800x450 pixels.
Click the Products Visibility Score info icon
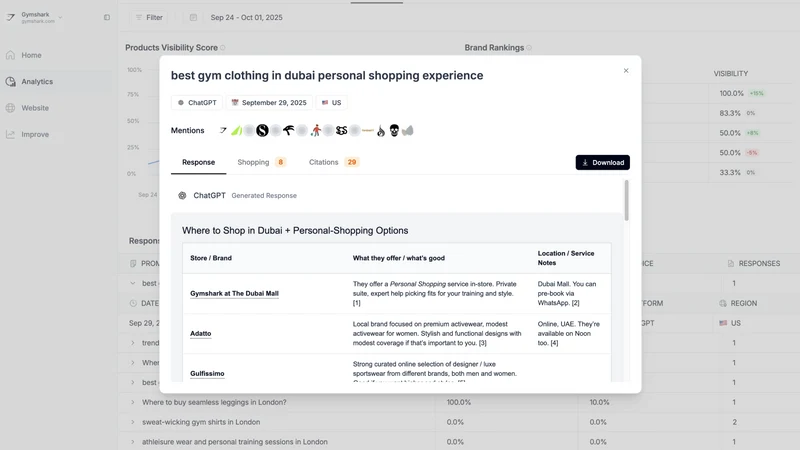click(222, 47)
